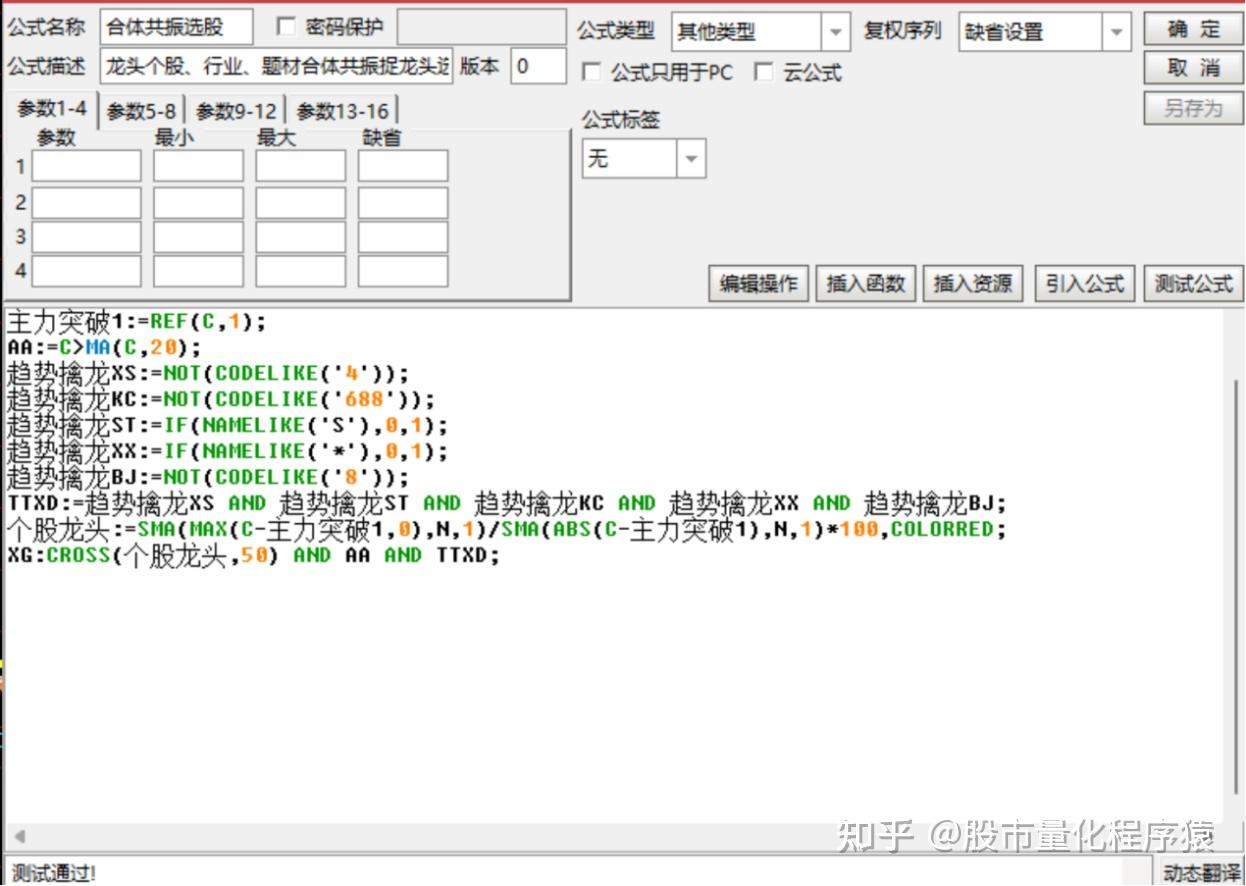Click row 1 参数 name field
The height and width of the screenshot is (886, 1246).
pos(86,166)
